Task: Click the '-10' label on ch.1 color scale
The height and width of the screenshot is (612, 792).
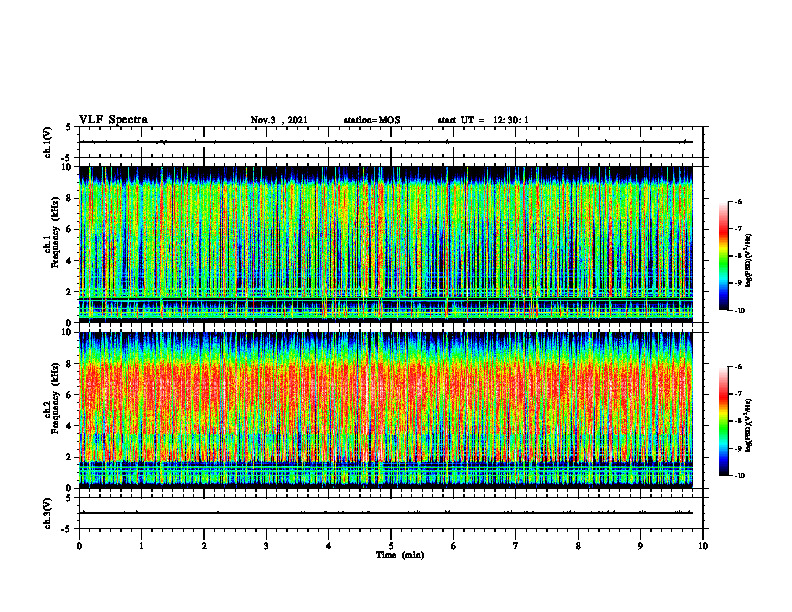Action: pos(739,311)
